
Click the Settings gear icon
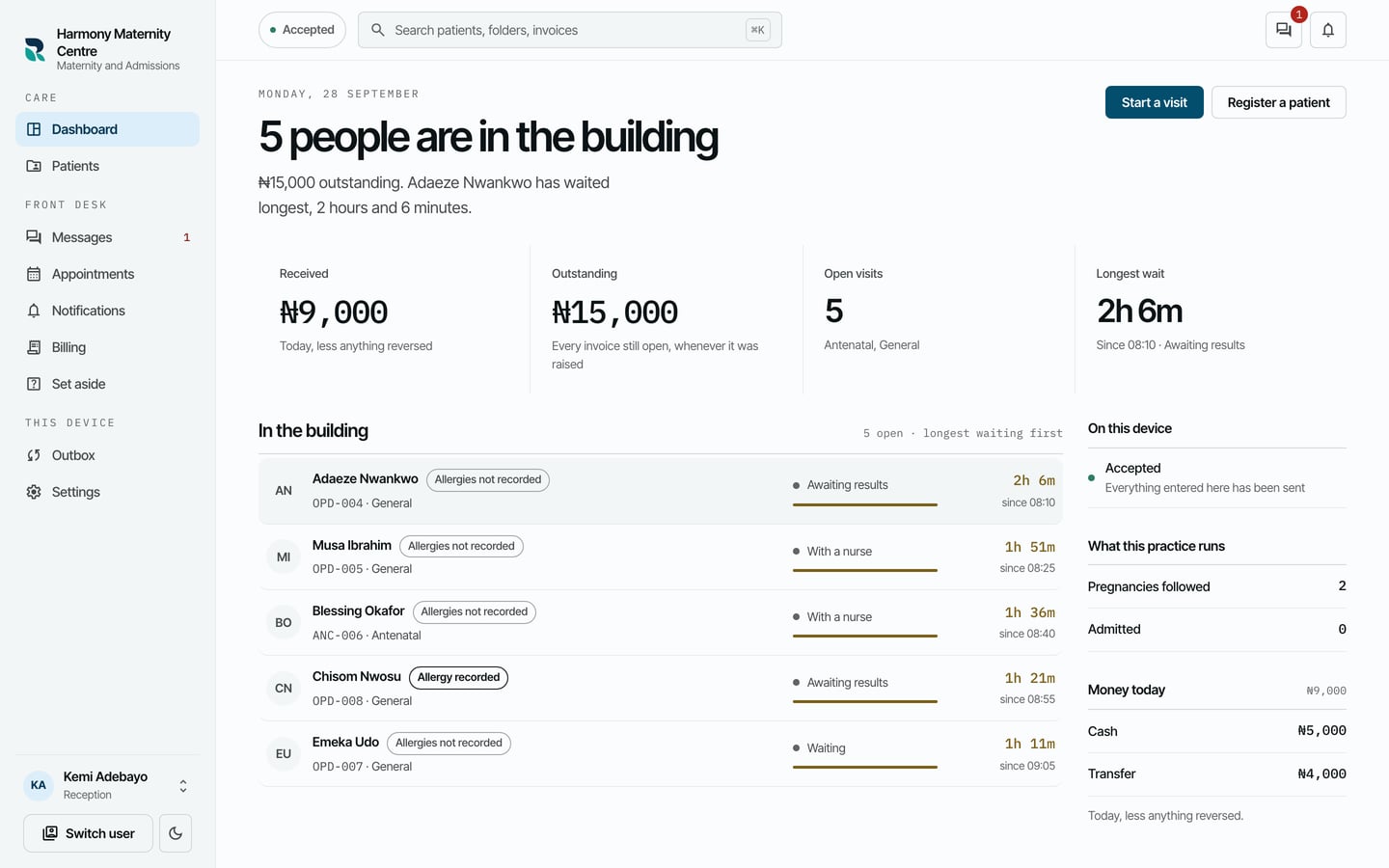34,492
